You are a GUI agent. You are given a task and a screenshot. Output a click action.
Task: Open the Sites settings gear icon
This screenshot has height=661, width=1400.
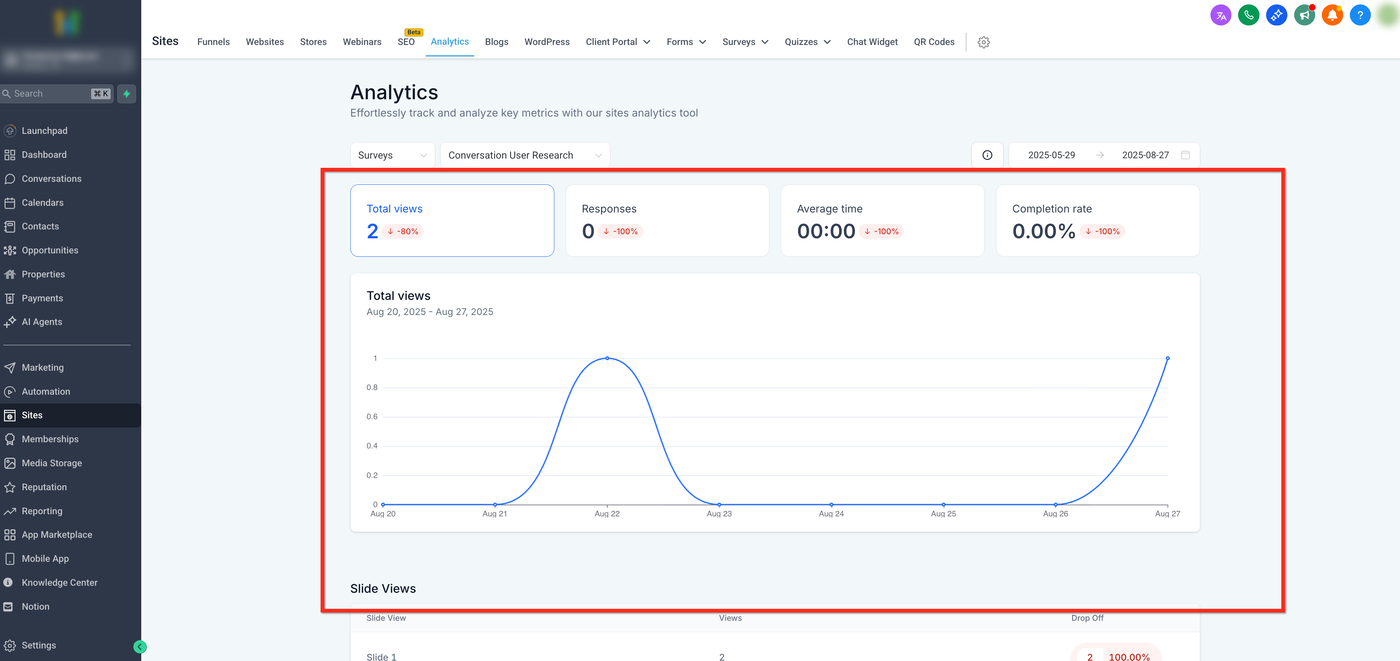pyautogui.click(x=983, y=42)
